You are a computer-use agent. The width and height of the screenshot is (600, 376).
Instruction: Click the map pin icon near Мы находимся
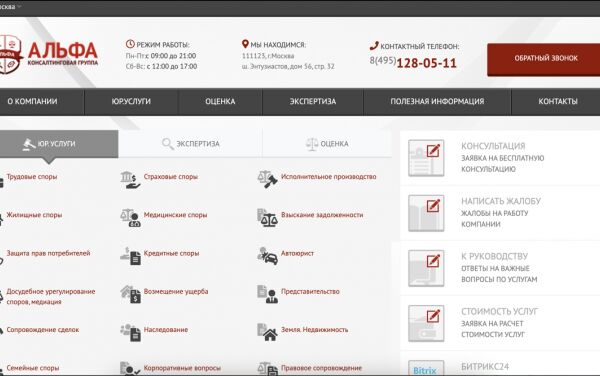(x=245, y=44)
